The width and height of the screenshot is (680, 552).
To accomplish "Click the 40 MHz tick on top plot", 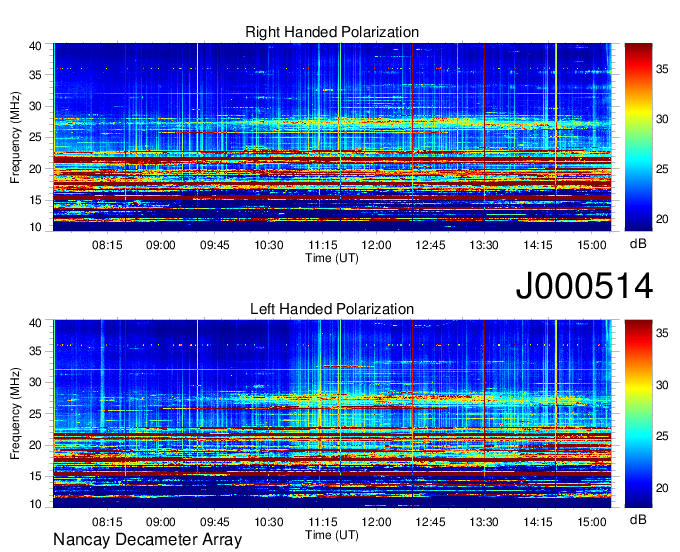I will tap(36, 46).
